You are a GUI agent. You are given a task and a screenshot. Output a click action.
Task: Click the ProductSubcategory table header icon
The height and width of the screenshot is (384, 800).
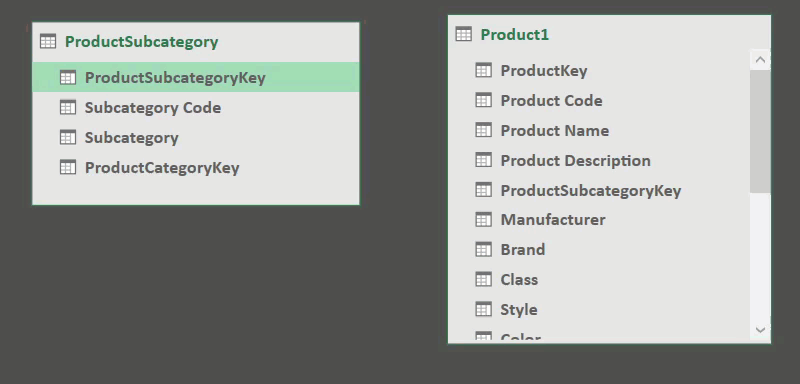[x=48, y=41]
